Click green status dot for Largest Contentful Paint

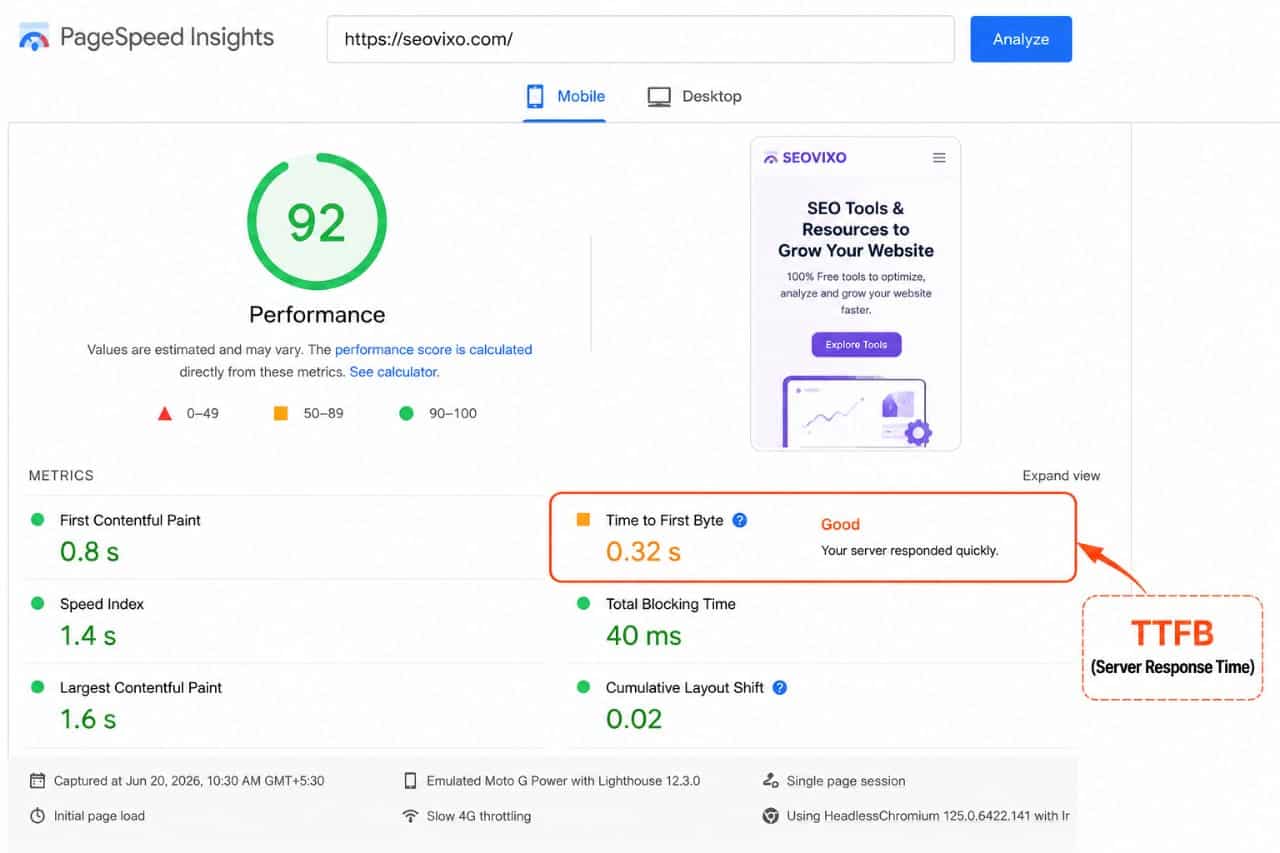[38, 688]
